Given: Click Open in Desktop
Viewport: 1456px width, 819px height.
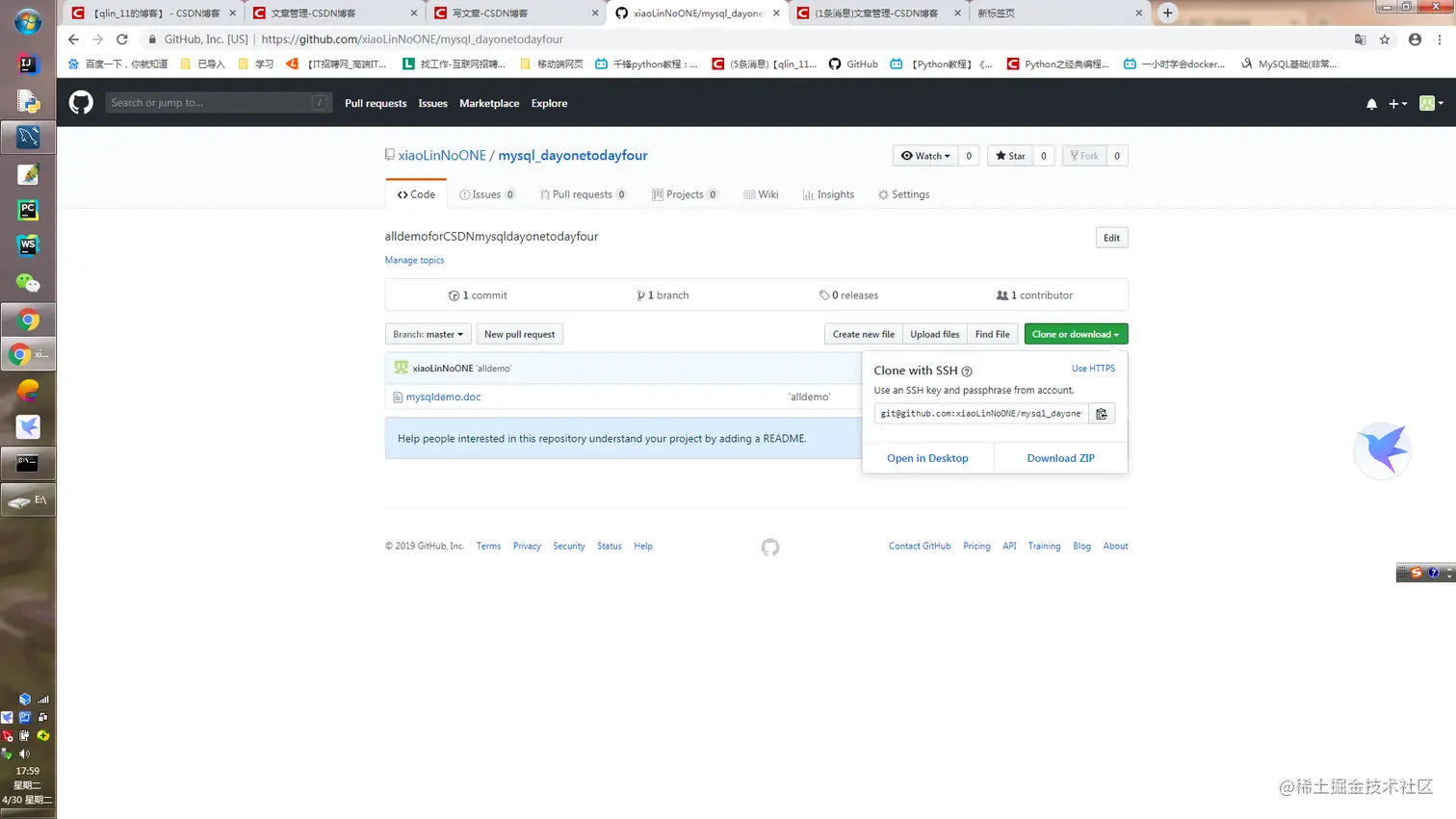Looking at the screenshot, I should coord(927,458).
